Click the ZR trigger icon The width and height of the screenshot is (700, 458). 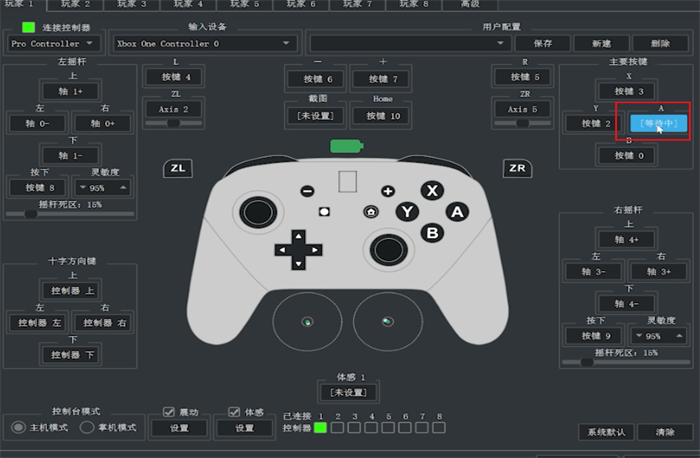tap(517, 168)
